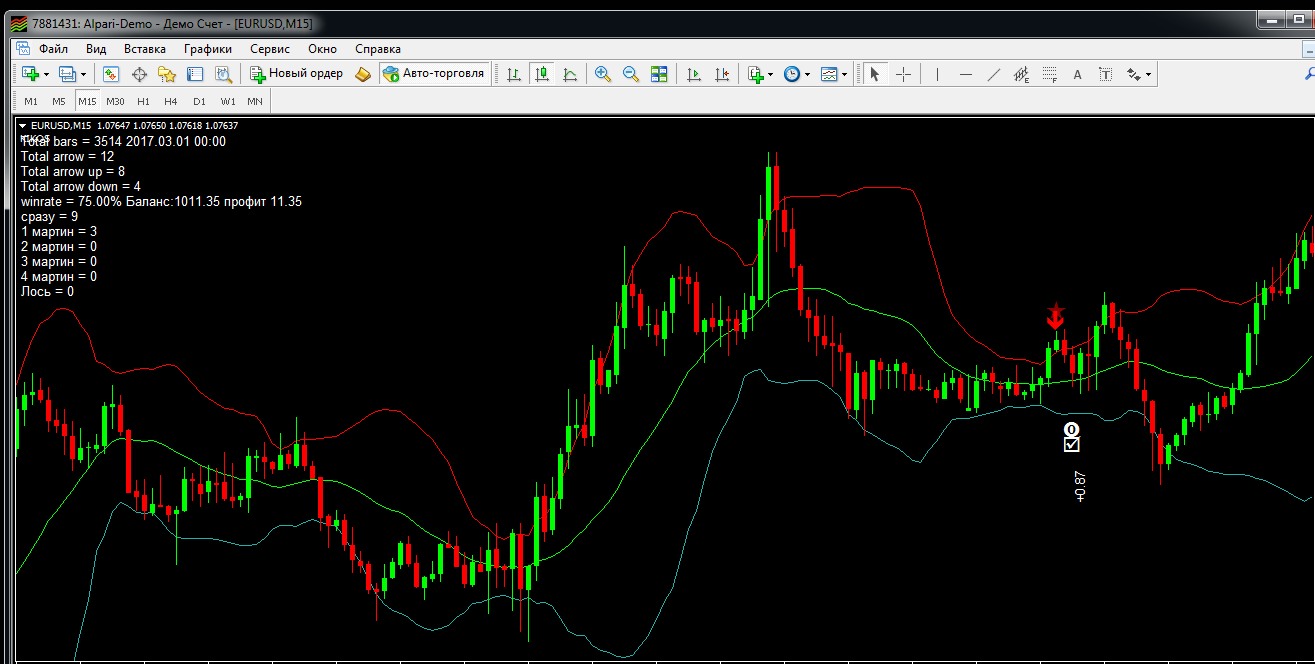Click the Zoom In magnifier icon

pyautogui.click(x=602, y=74)
